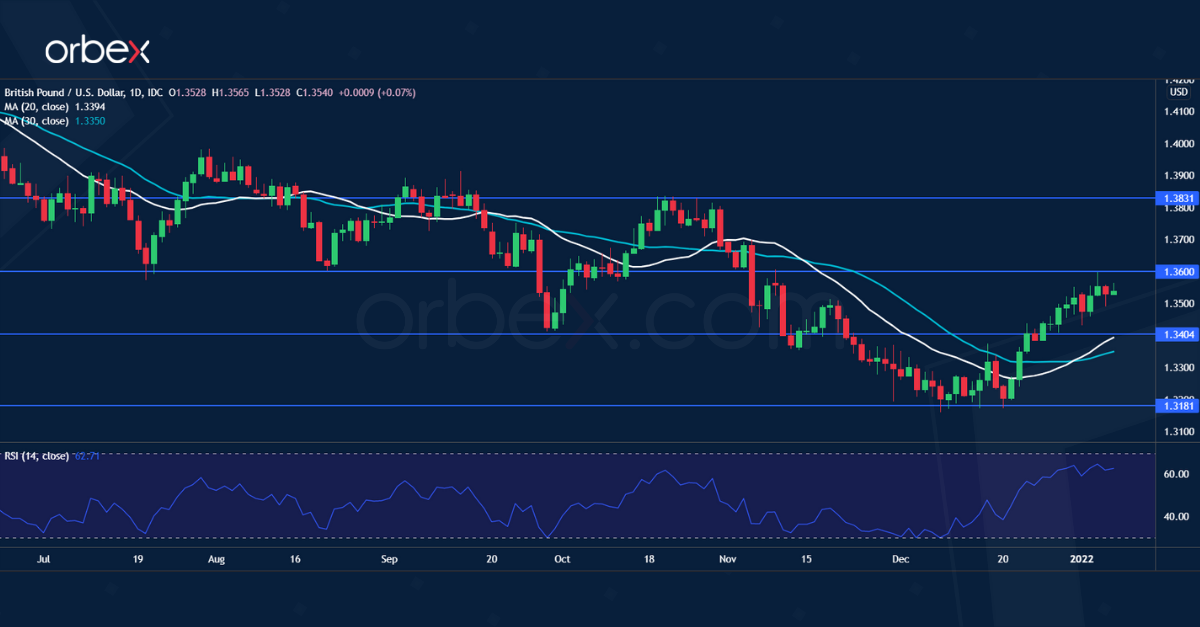Select the MA (20, close) indicator label
Screen dimensions: 1200x627
coord(35,106)
